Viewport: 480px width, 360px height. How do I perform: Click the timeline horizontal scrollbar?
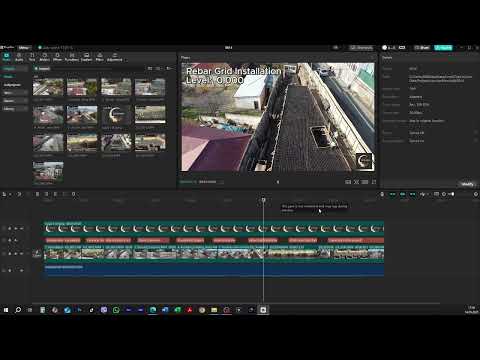point(237,303)
